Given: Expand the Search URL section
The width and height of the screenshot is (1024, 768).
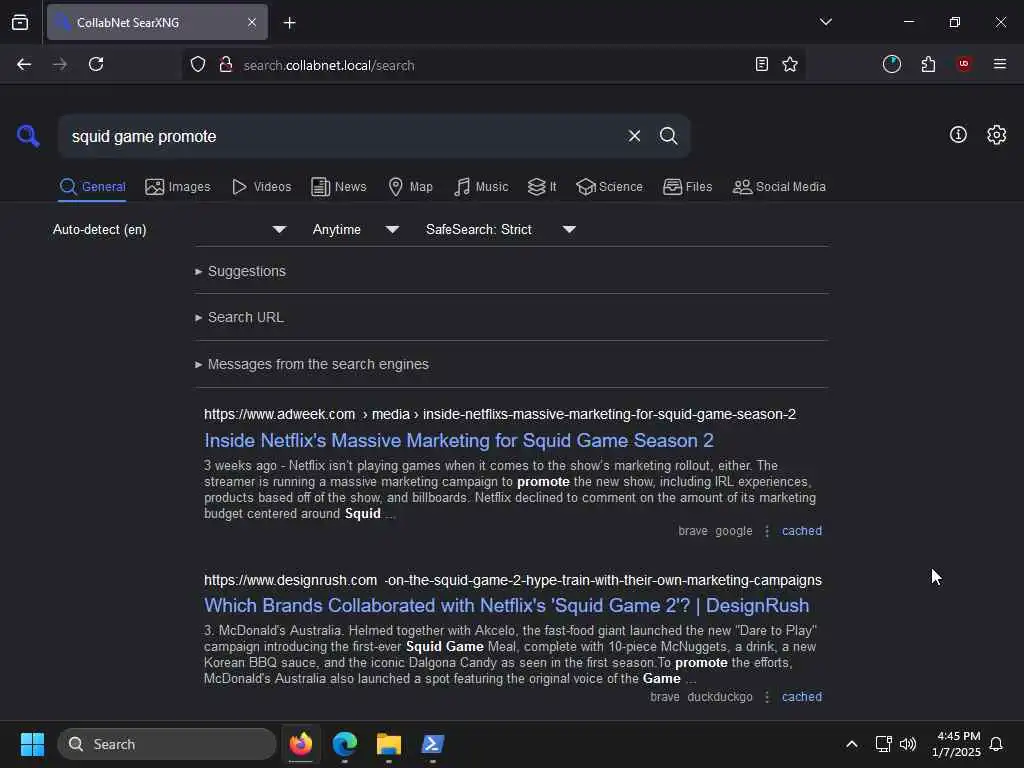Looking at the screenshot, I should (x=239, y=317).
